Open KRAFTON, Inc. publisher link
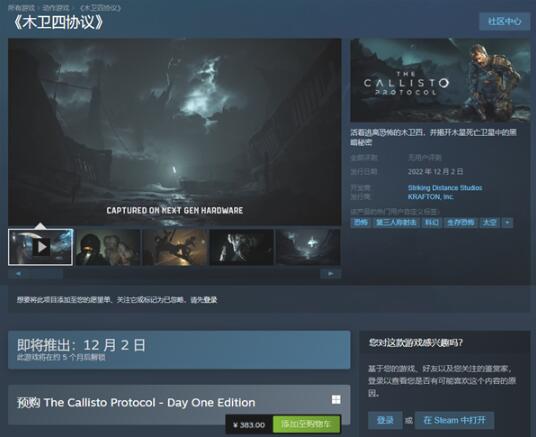Image resolution: width=536 pixels, height=437 pixels. [431, 197]
